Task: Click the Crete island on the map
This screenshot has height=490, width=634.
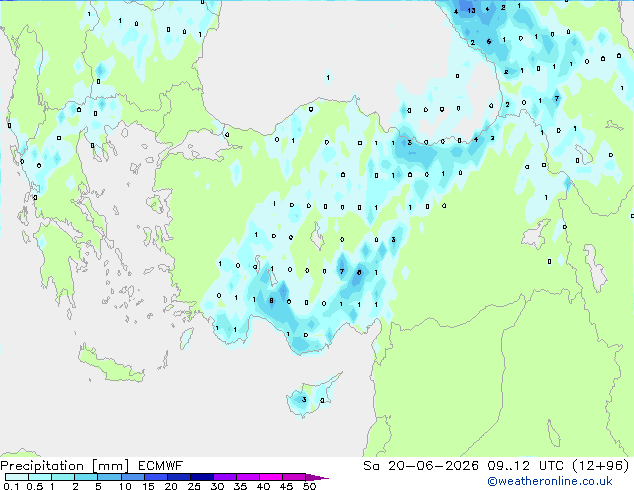Action: 110,365
